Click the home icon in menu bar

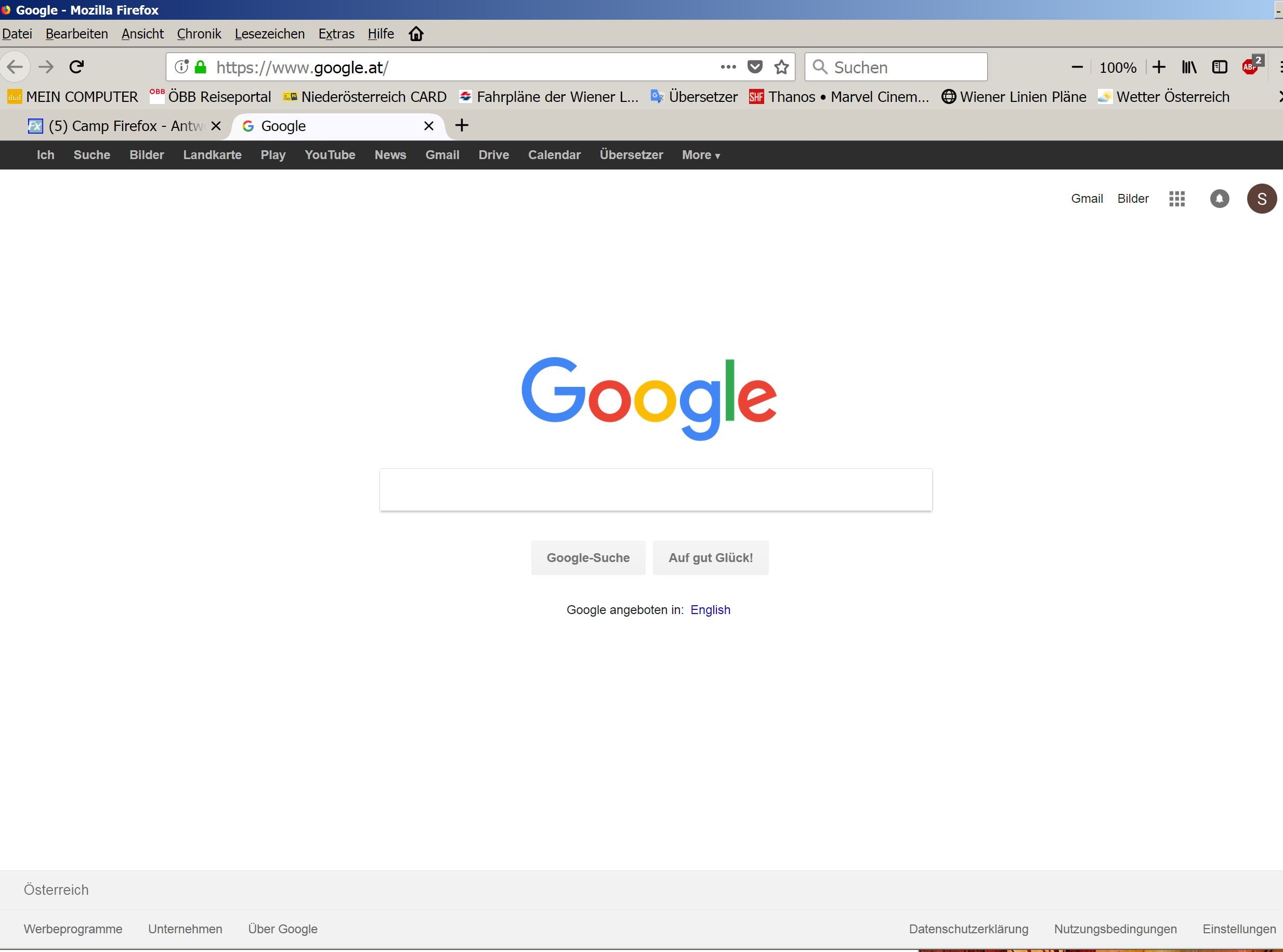(416, 34)
